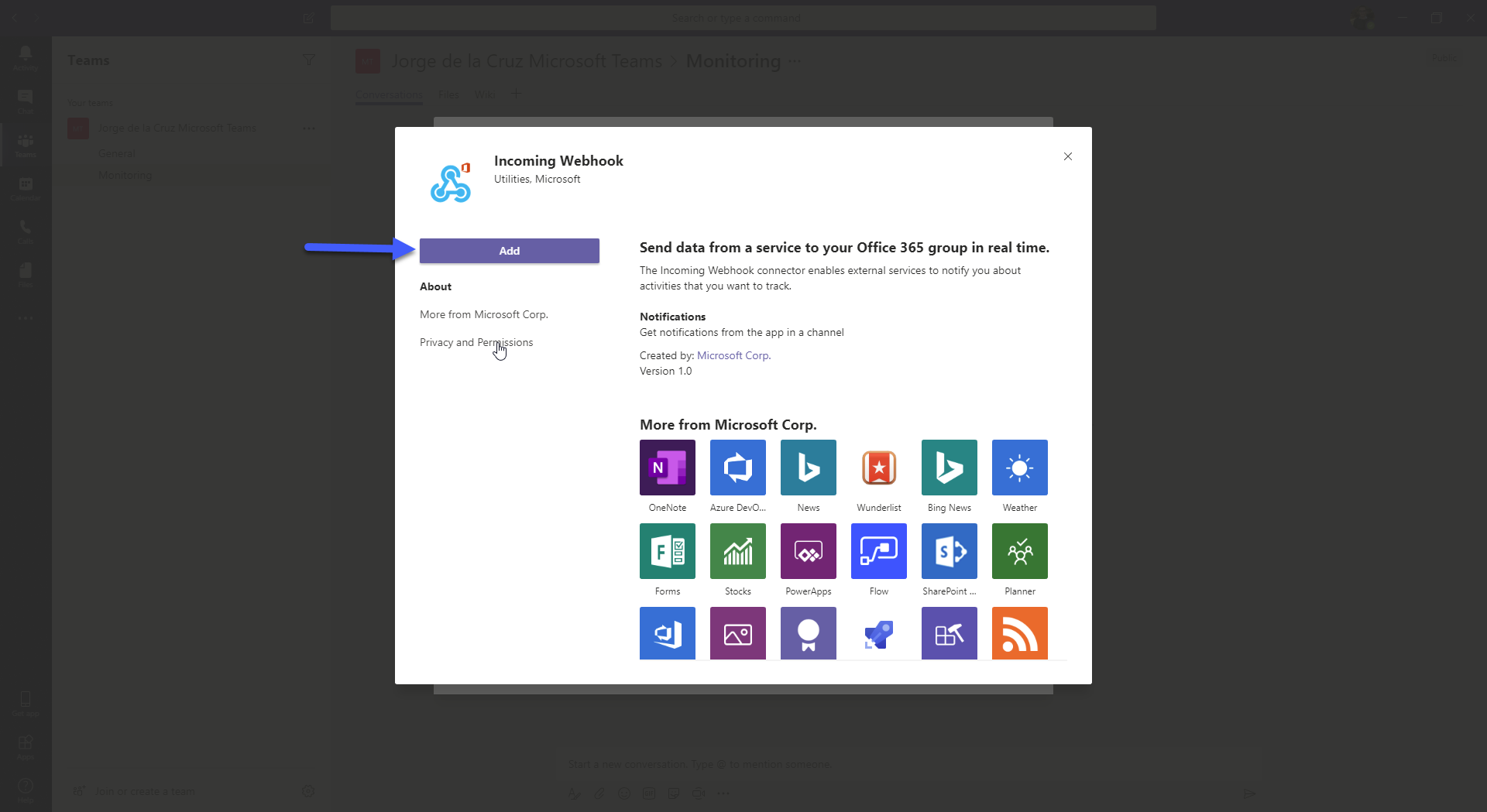Viewport: 1487px width, 812px height.
Task: Open Monitoring channel more options ellipsis
Action: coord(795,61)
